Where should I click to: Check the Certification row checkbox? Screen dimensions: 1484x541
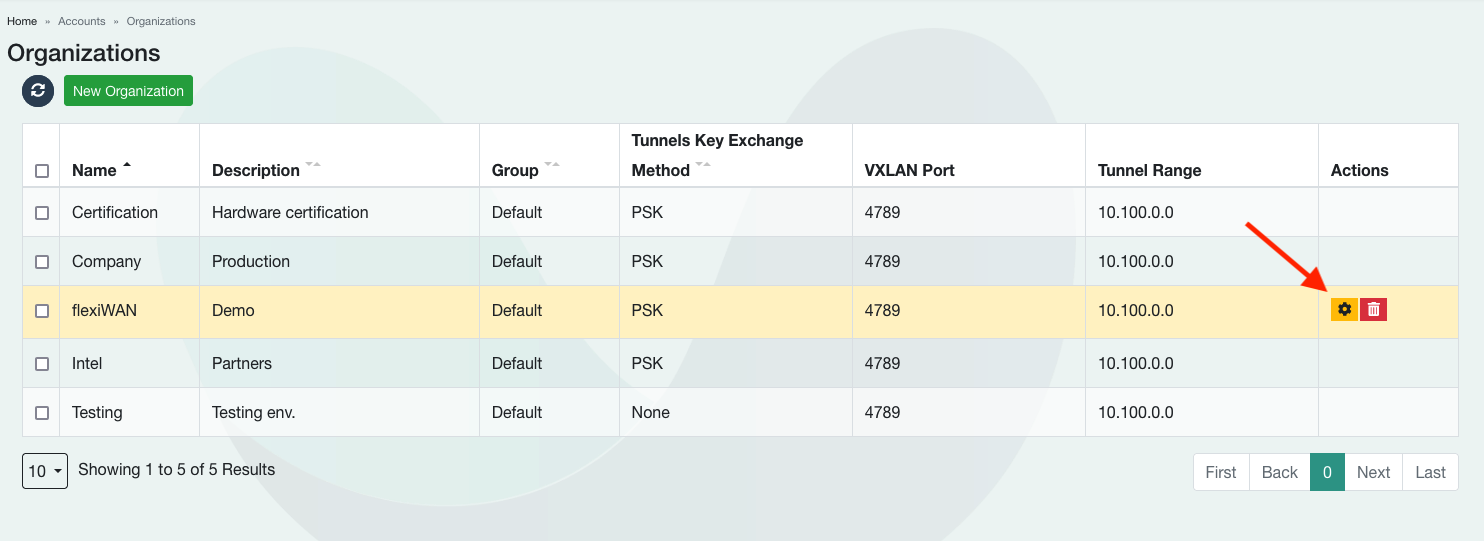(x=42, y=213)
